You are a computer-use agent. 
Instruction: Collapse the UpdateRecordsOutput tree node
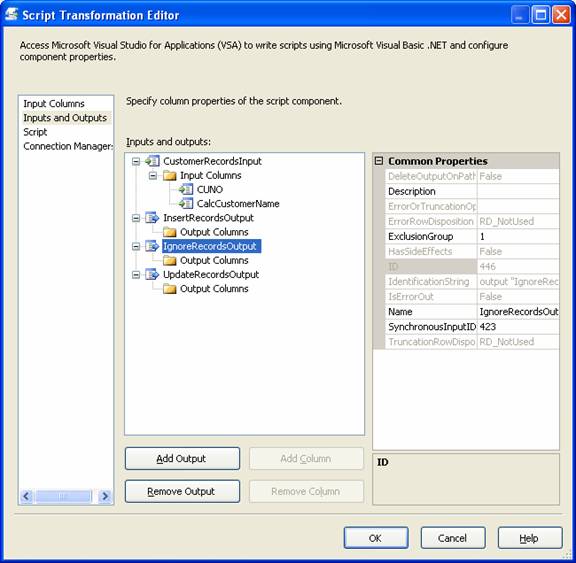[x=136, y=274]
